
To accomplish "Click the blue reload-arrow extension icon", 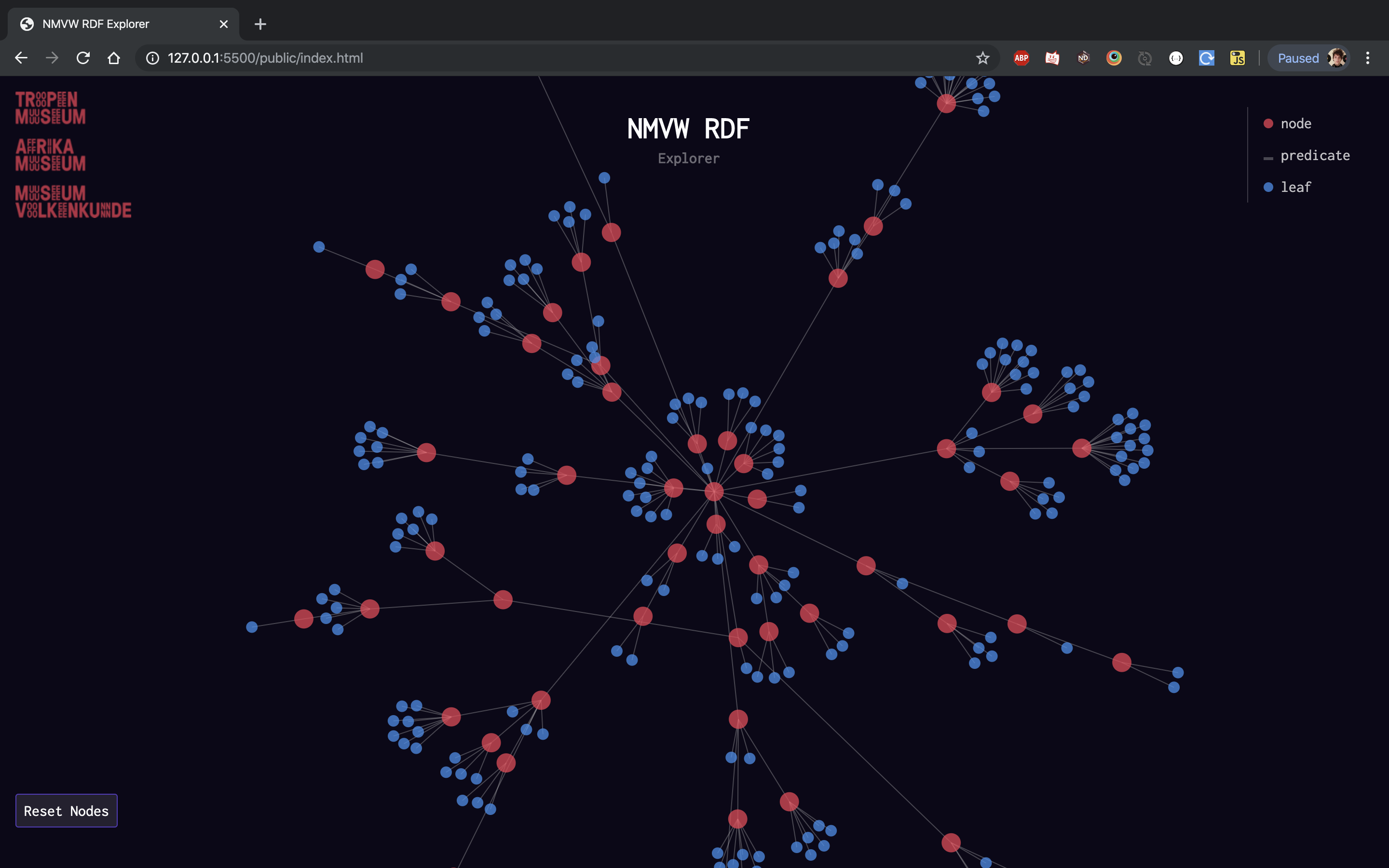I will click(1207, 58).
